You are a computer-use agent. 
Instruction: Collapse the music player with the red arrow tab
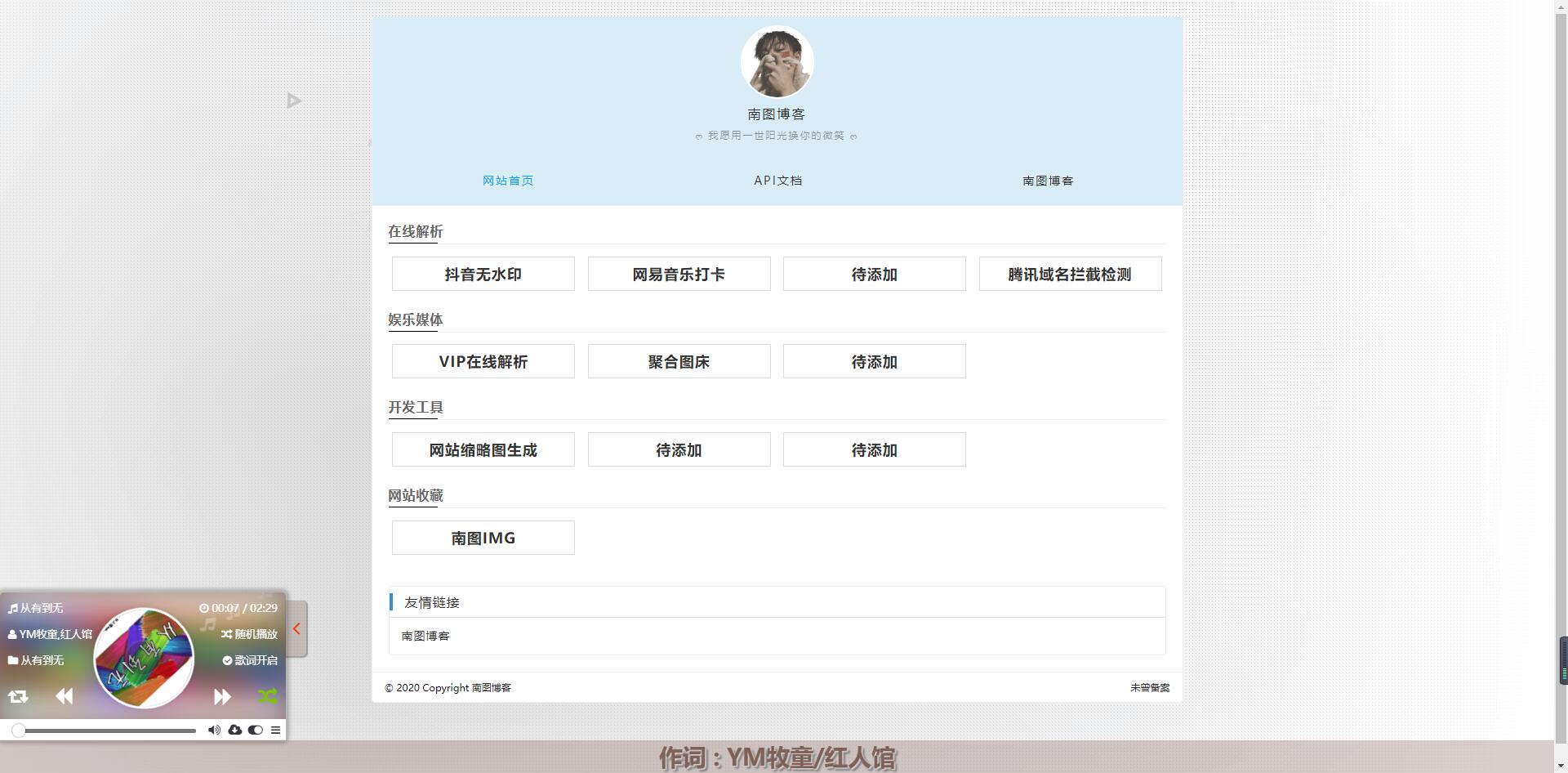tap(296, 629)
